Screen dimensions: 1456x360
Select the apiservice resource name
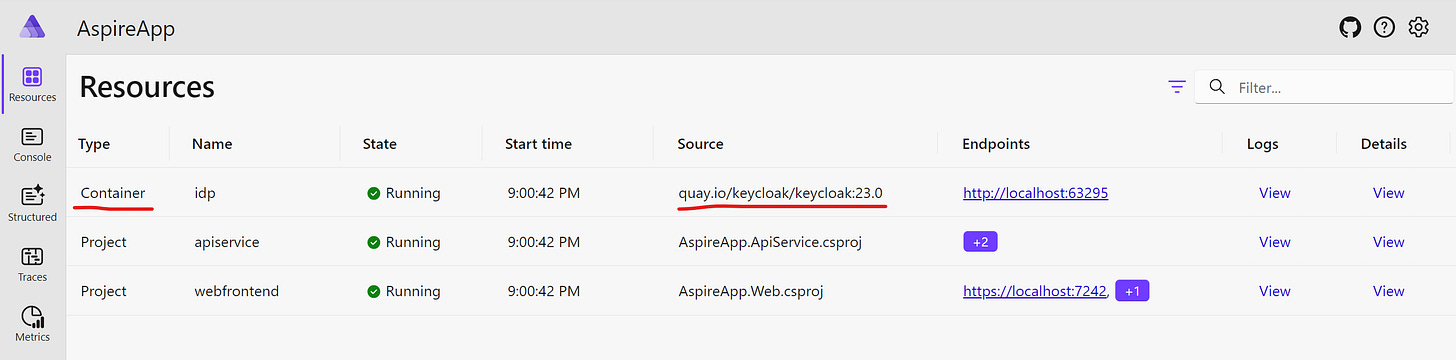(227, 242)
